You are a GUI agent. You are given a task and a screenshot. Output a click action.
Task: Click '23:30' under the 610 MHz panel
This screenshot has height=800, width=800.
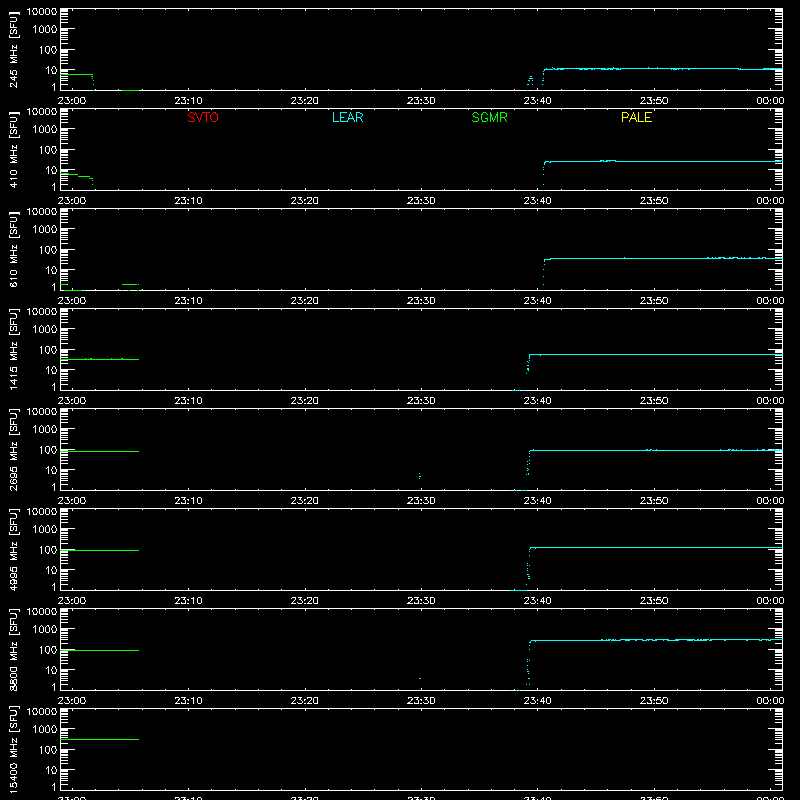(x=421, y=301)
